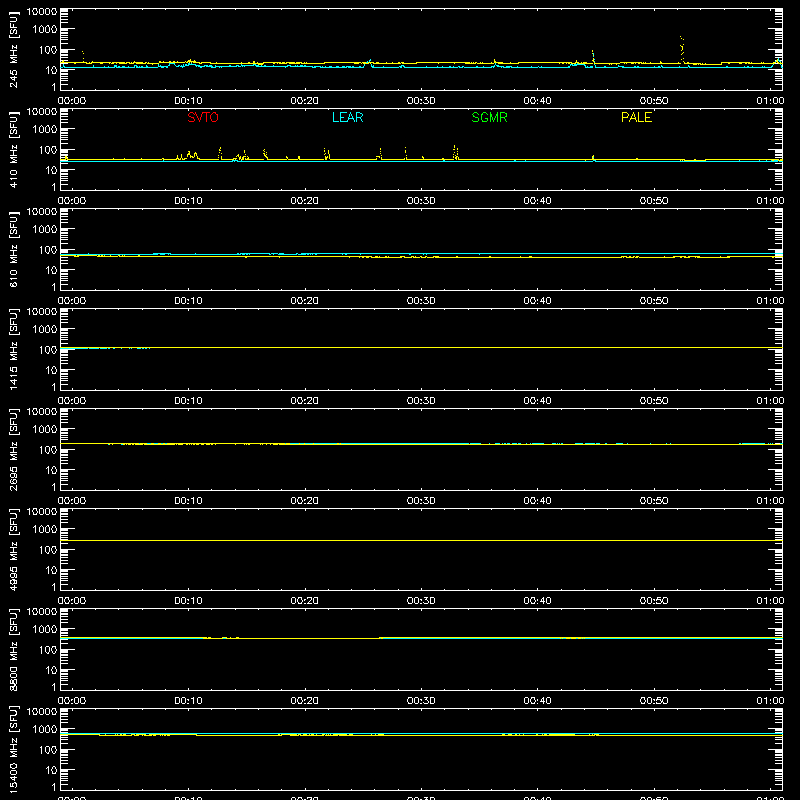
Task: Click the 00:20 time label under 2695 MHz panel
Action: pyautogui.click(x=305, y=501)
